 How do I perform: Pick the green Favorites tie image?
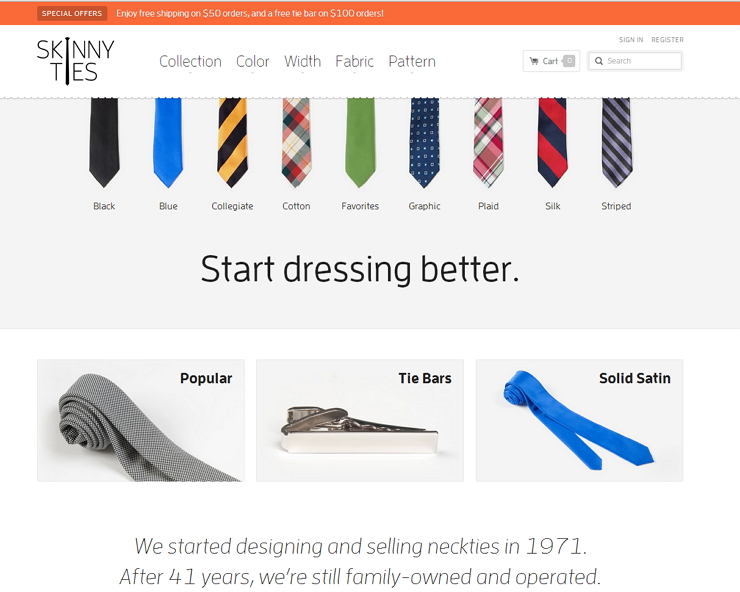tap(361, 143)
